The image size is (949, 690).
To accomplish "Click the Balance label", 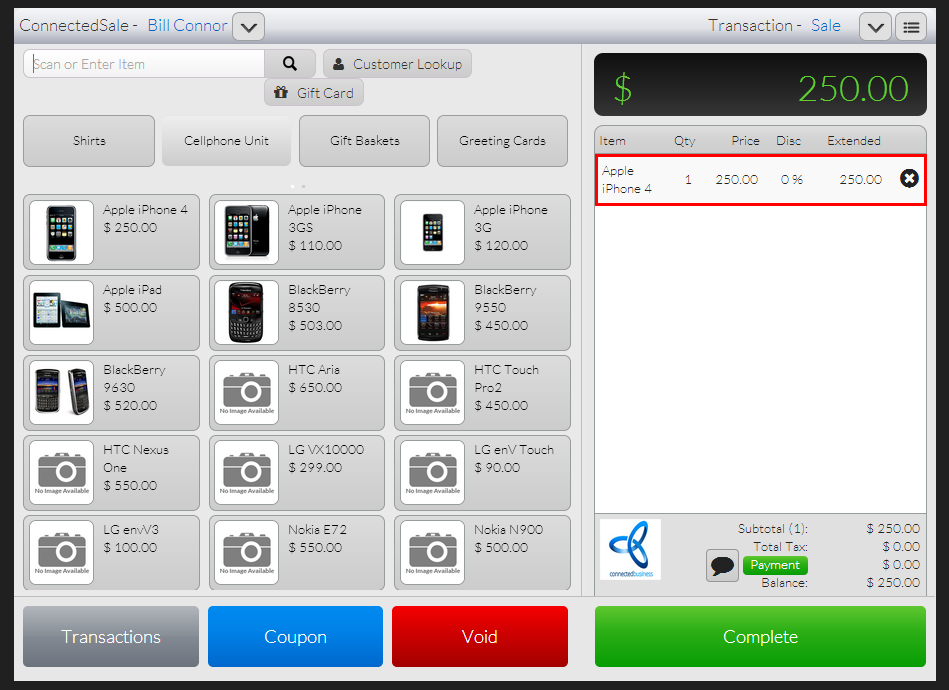I will [784, 583].
